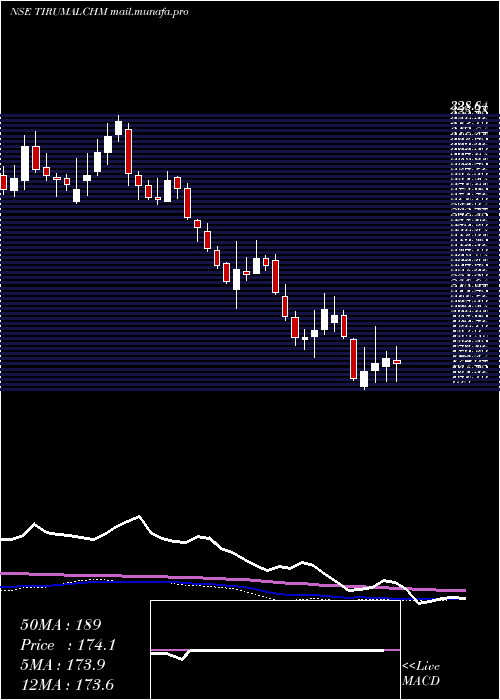
Task: Click the <<Live MACD label
Action: [x=421, y=674]
